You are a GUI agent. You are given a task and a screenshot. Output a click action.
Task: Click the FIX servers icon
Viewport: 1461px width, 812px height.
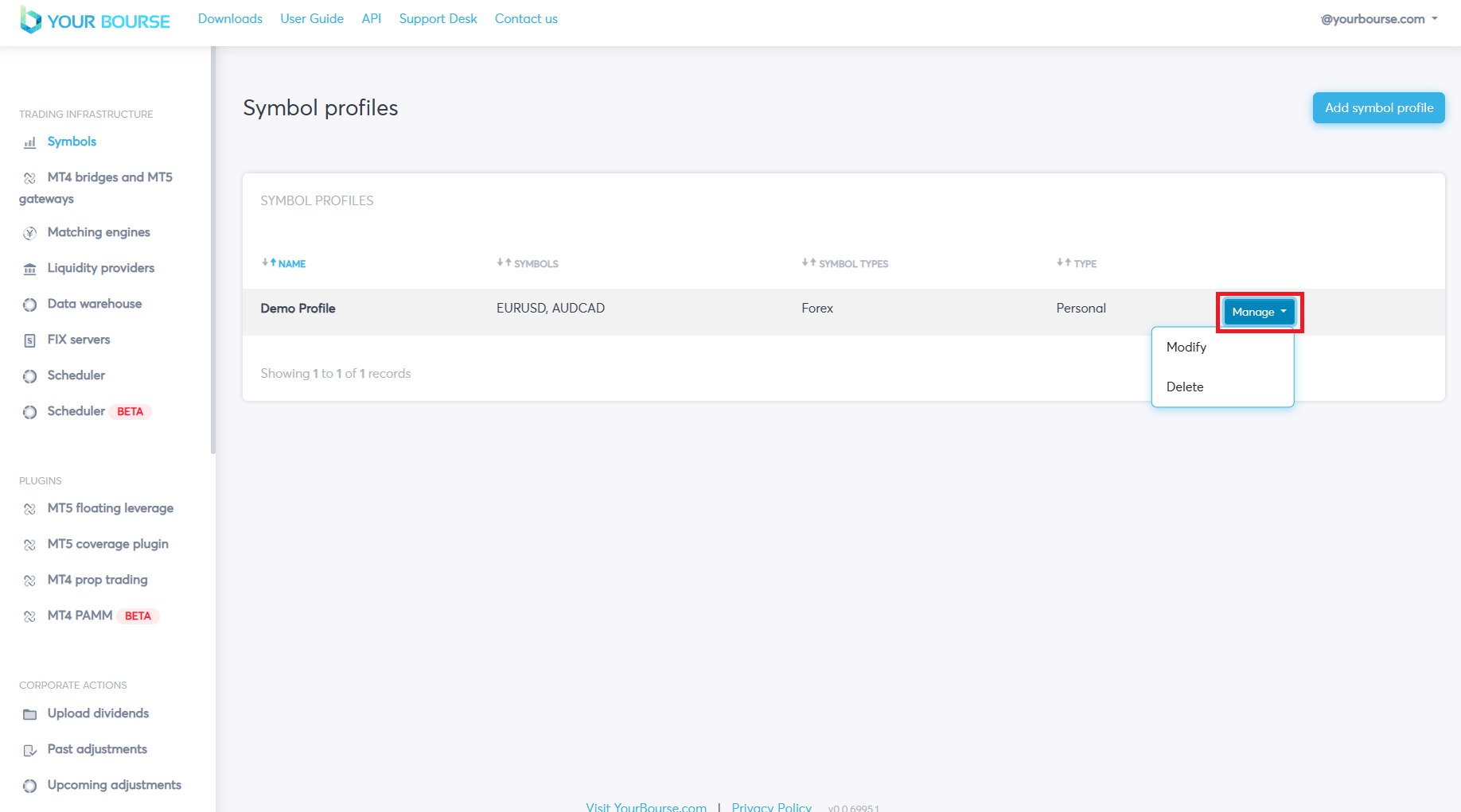[x=29, y=340]
